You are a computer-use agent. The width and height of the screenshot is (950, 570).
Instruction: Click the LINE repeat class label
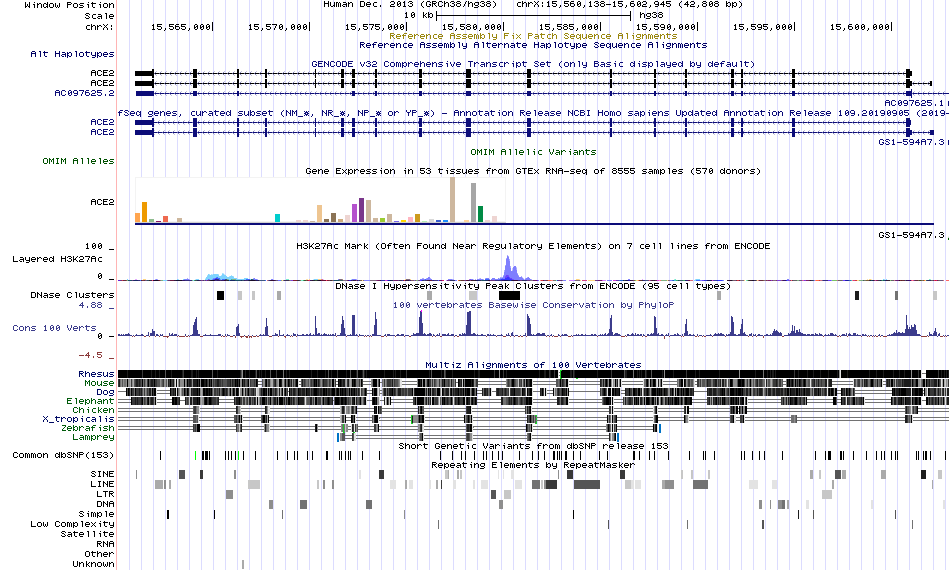point(102,485)
